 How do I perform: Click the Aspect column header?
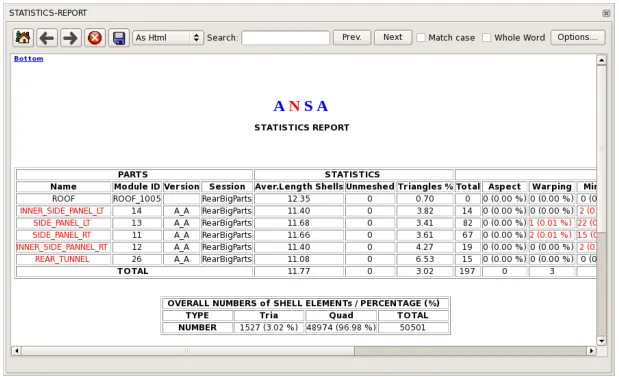pyautogui.click(x=505, y=187)
